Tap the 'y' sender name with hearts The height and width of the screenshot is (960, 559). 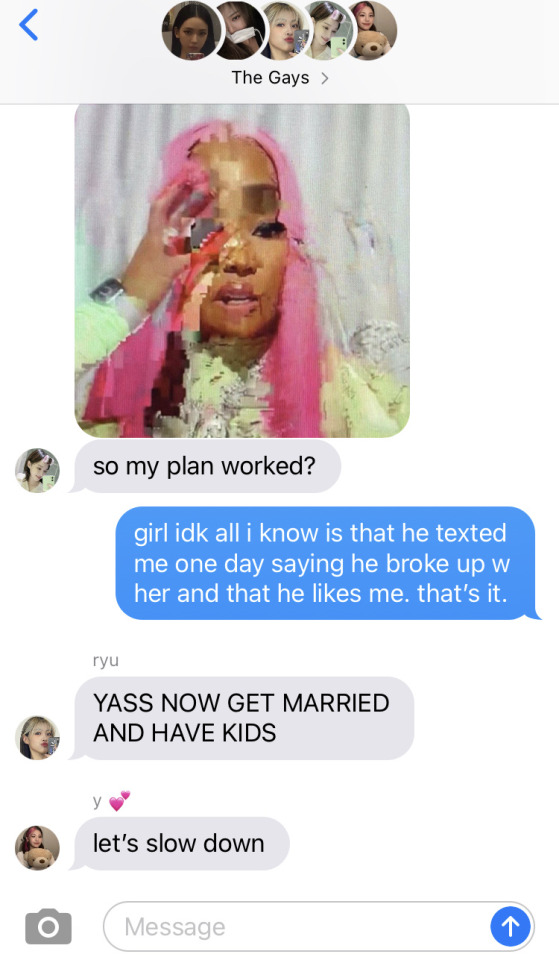click(111, 801)
